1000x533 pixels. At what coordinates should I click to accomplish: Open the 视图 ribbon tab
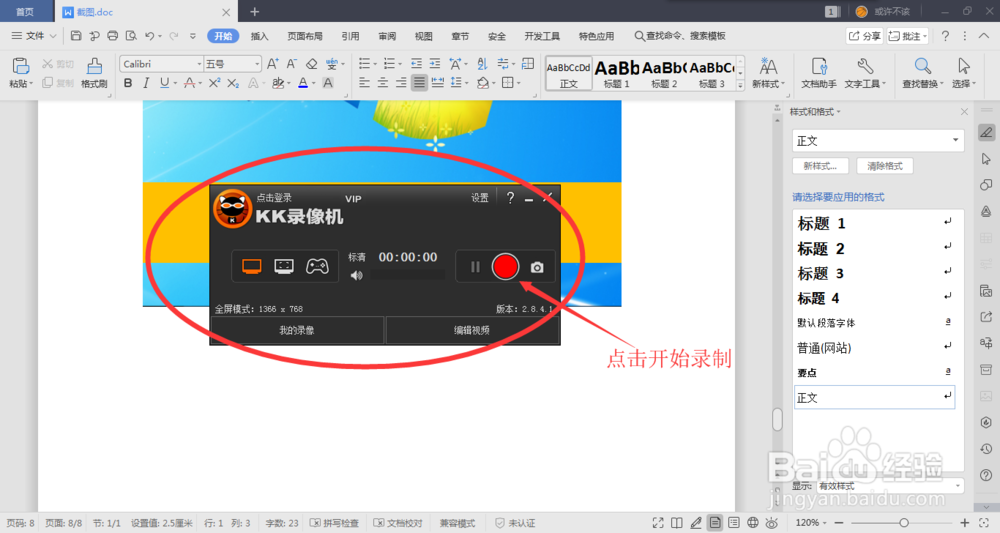coord(423,36)
